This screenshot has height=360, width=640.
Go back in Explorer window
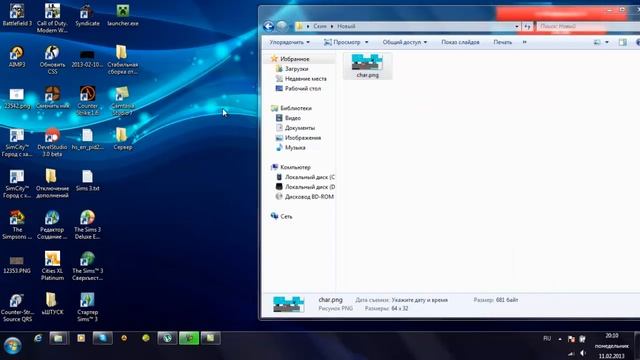[268, 26]
